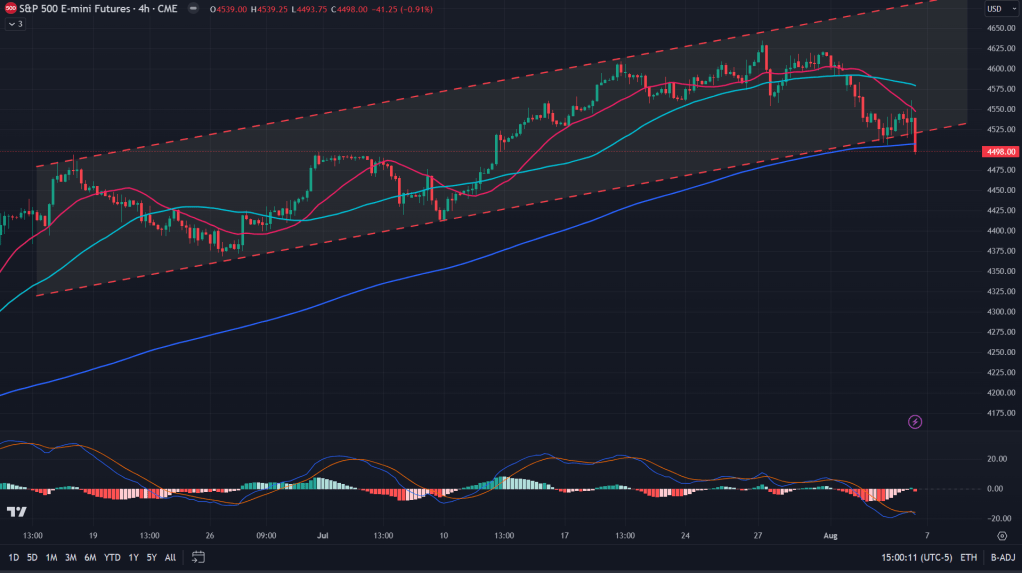Toggle the ETH extended trading hours session

968,557
